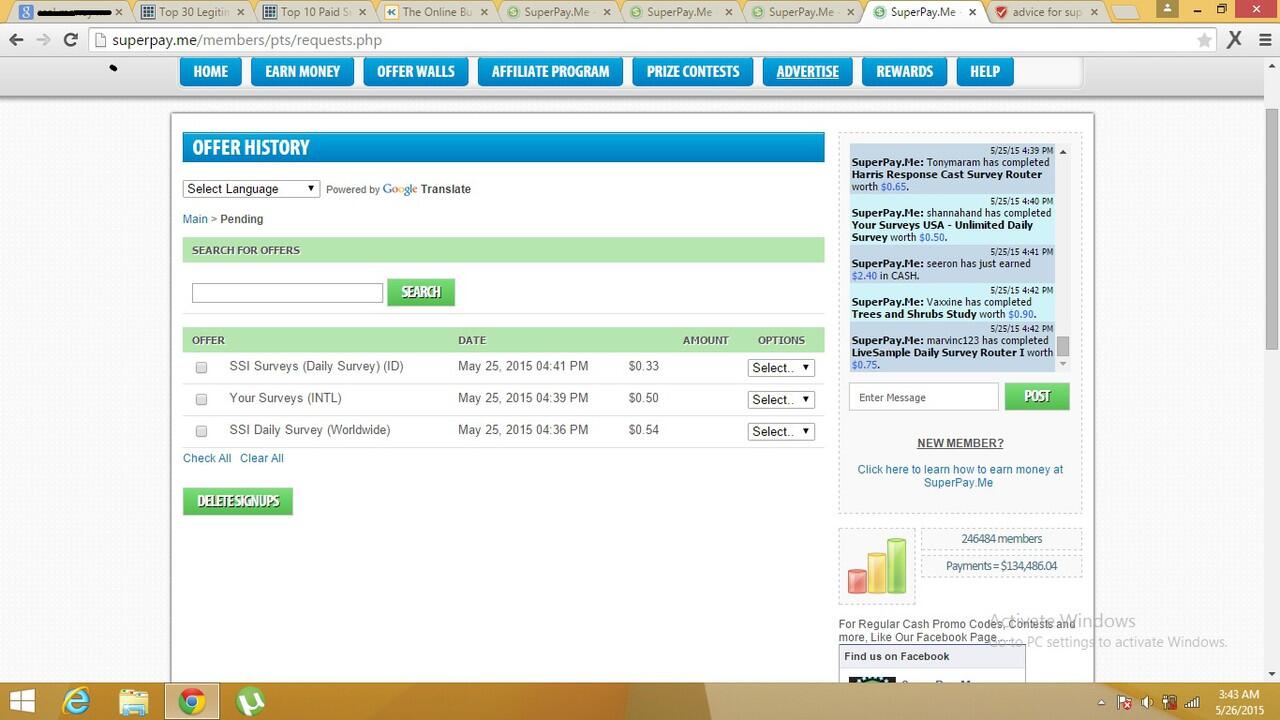Open Chrome menu hamburger icon
1280x720 pixels.
coord(1263,40)
